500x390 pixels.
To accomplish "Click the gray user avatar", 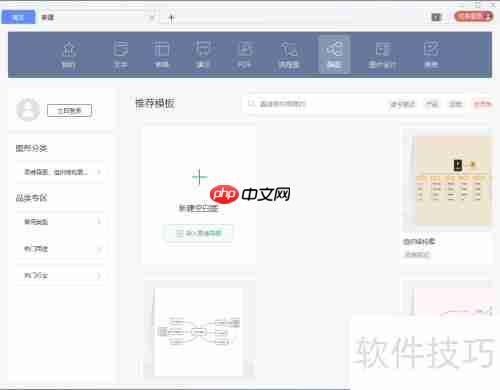I will (28, 109).
